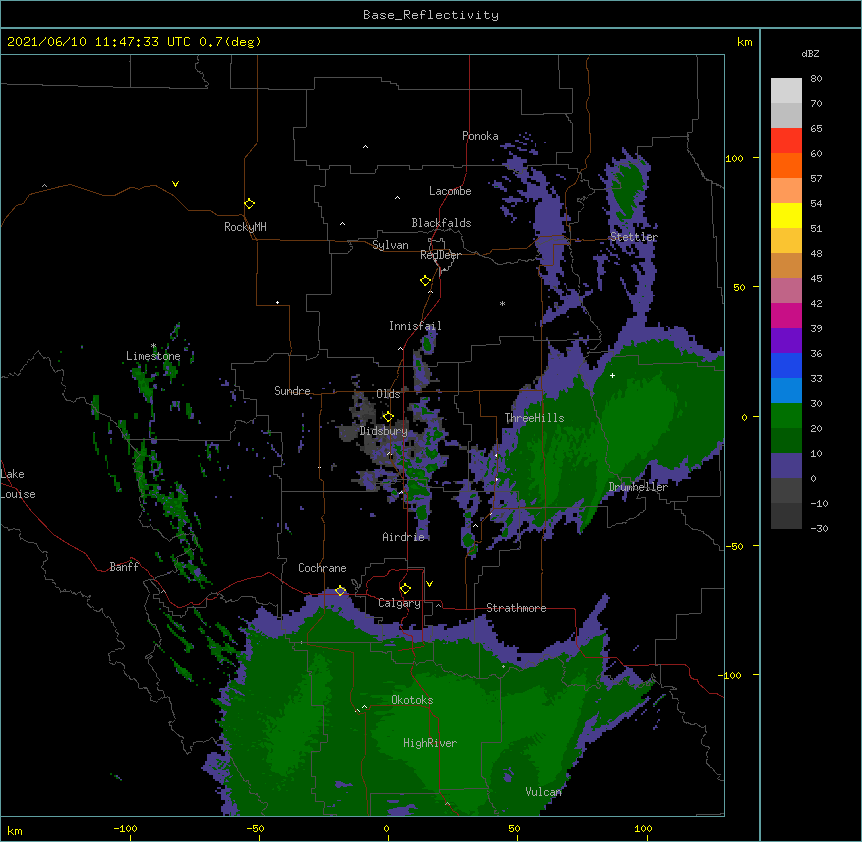
Task: Click the km unit label at top right
Action: pos(744,42)
